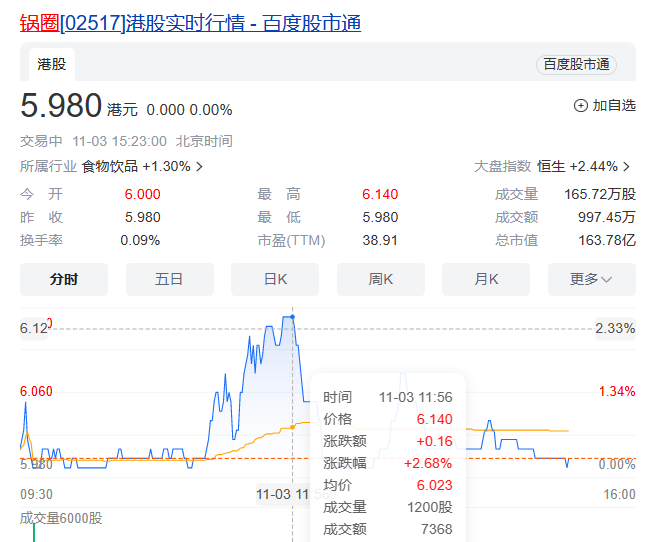The image size is (664, 542).
Task: Click the 最高 value 6.140
Action: pyautogui.click(x=380, y=194)
